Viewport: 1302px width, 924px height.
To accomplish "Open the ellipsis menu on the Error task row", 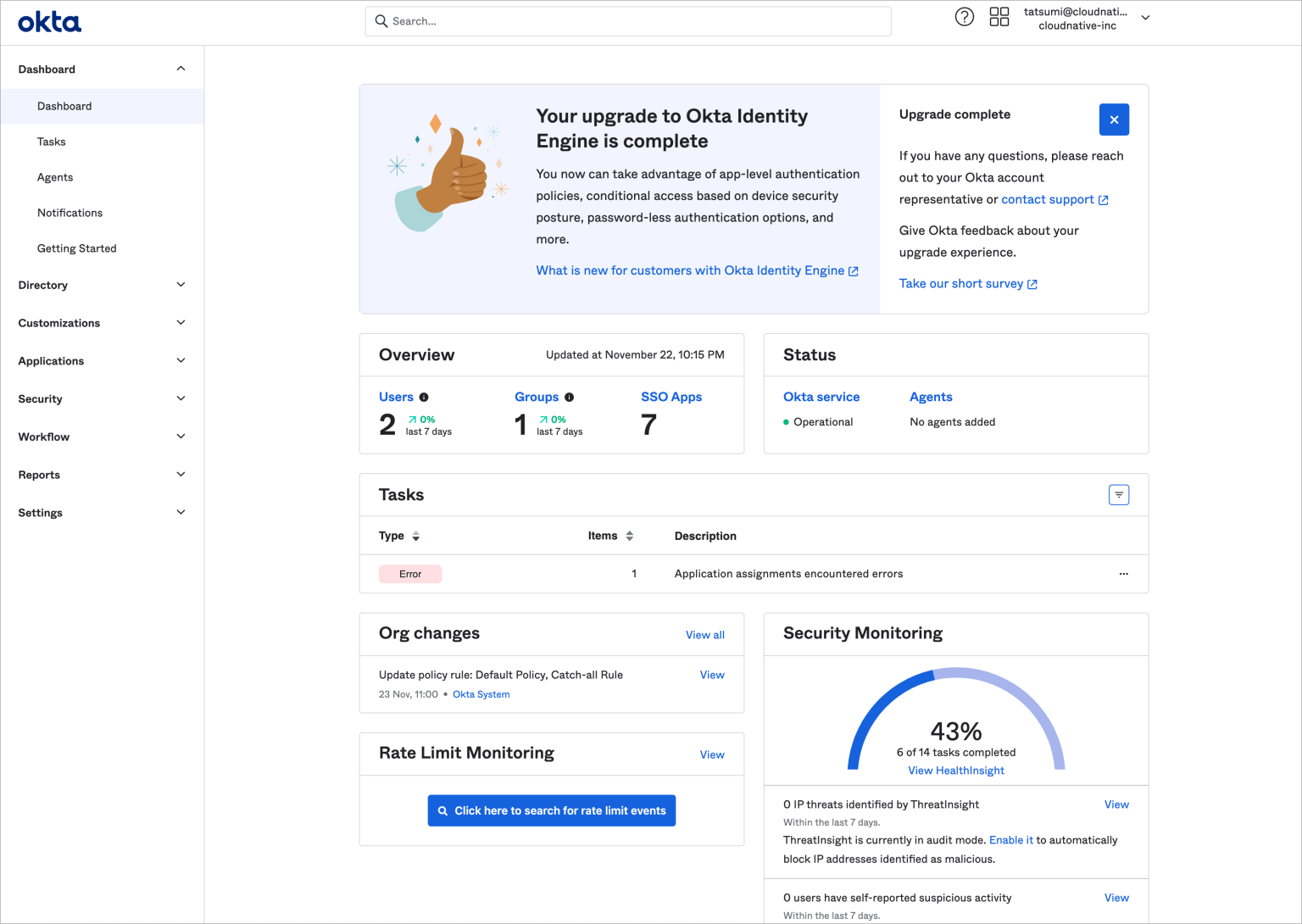I will 1123,574.
